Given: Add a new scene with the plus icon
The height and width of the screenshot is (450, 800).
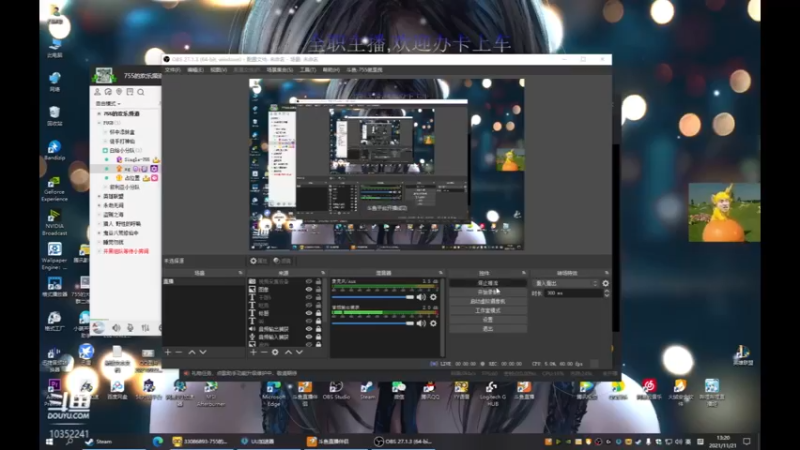Looking at the screenshot, I should (x=168, y=352).
